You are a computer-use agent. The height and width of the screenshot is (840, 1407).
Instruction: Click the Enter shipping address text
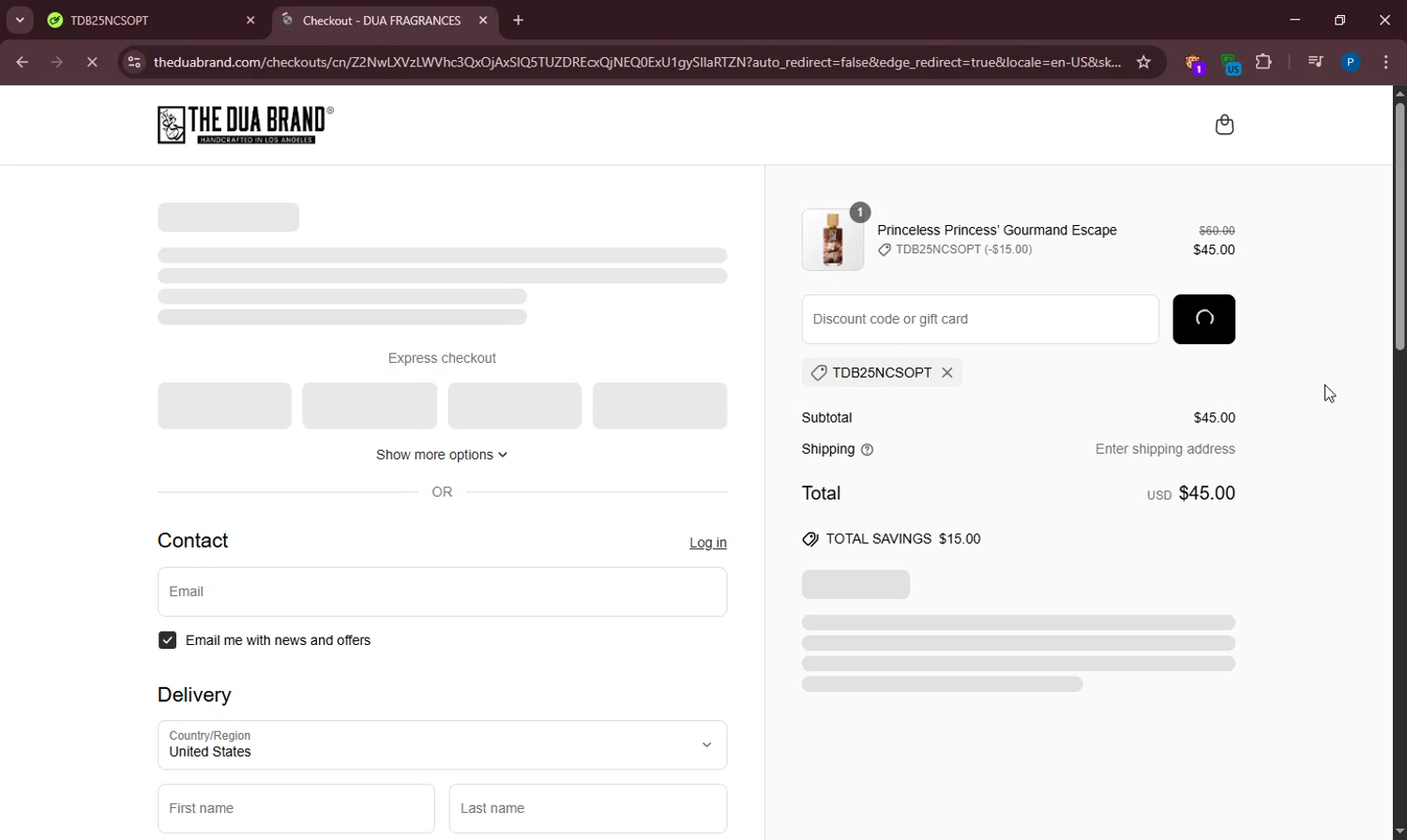[1165, 449]
